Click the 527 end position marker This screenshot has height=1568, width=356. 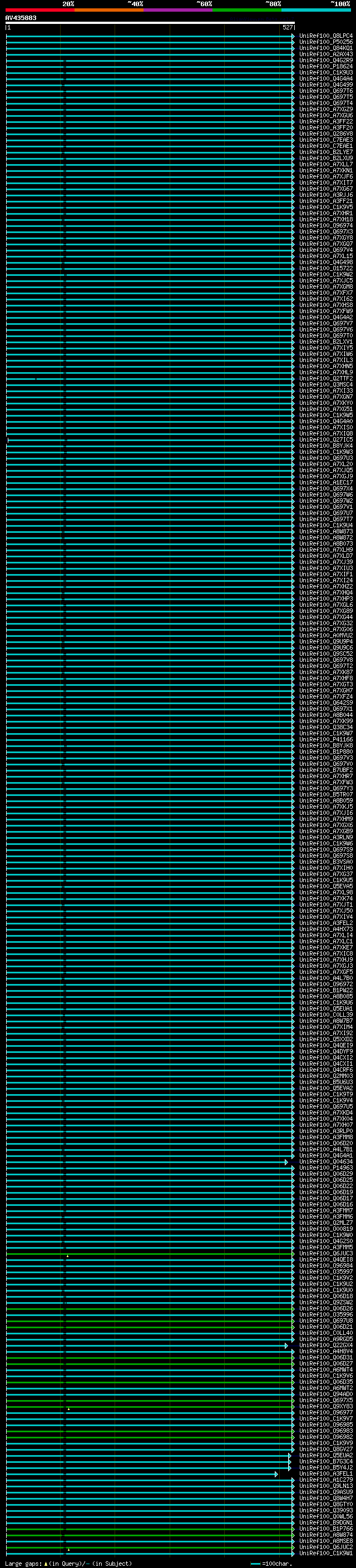(288, 27)
